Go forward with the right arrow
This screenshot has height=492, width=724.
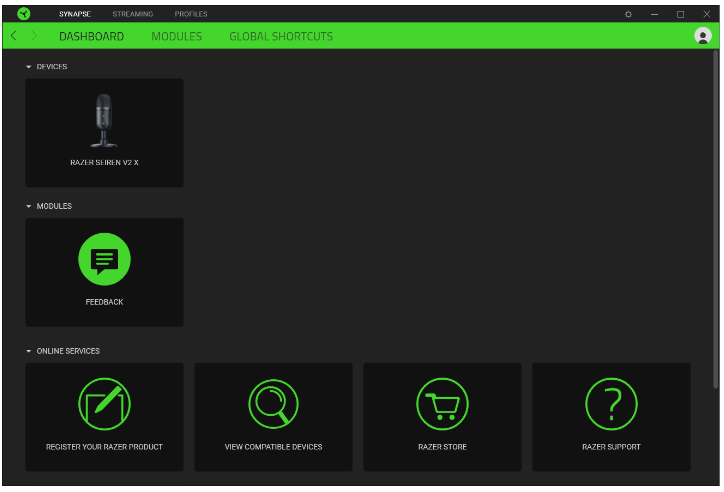pyautogui.click(x=34, y=36)
